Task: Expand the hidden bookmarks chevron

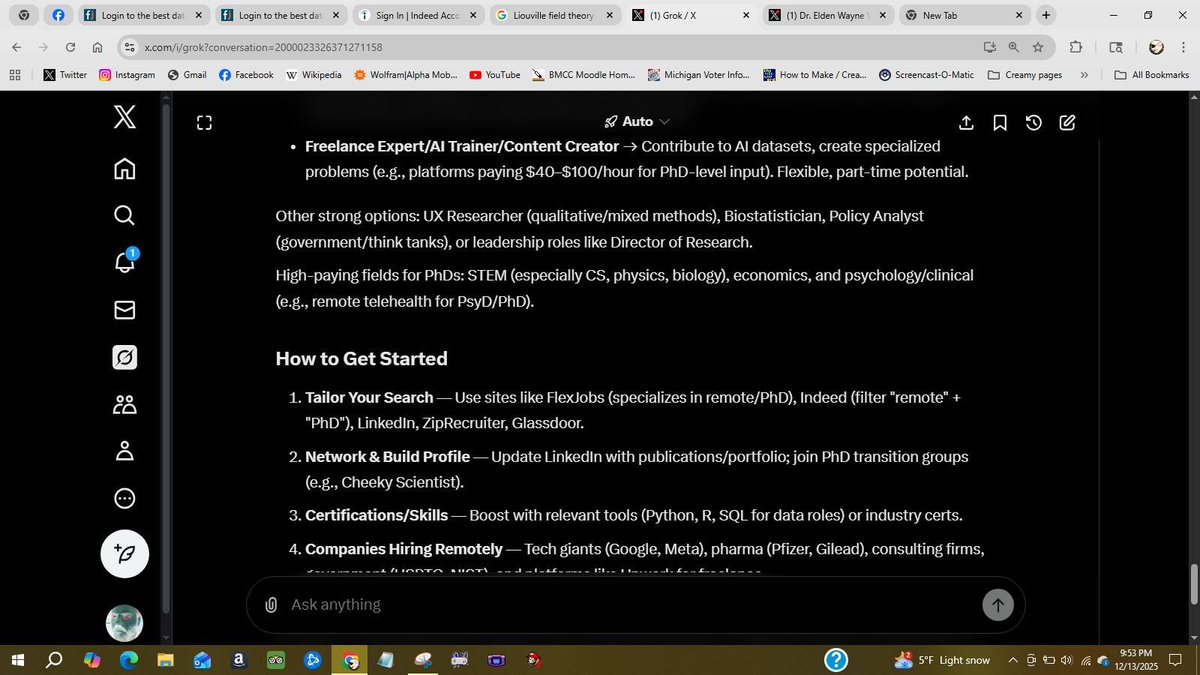Action: pyautogui.click(x=1084, y=75)
